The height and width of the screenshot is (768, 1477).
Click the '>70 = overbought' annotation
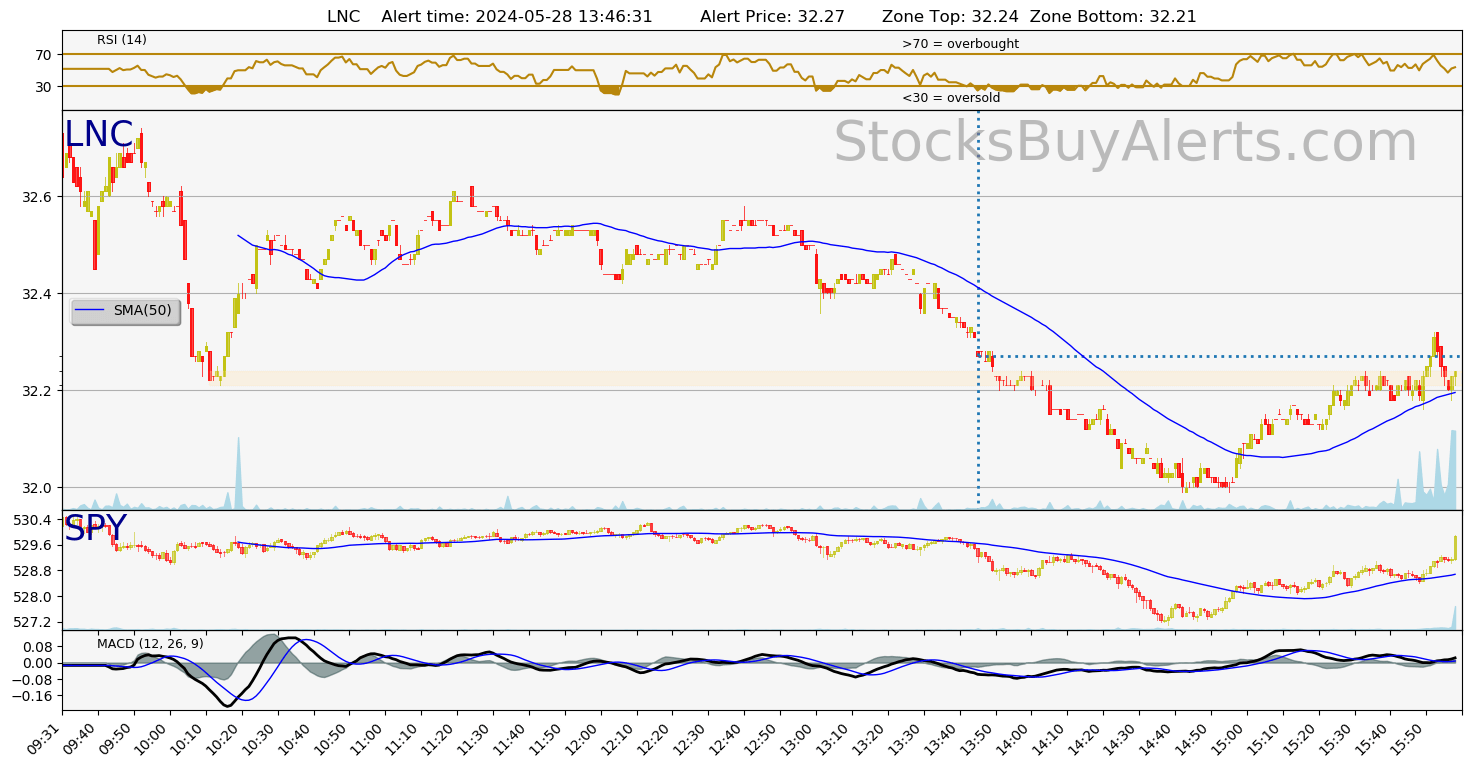click(x=960, y=44)
